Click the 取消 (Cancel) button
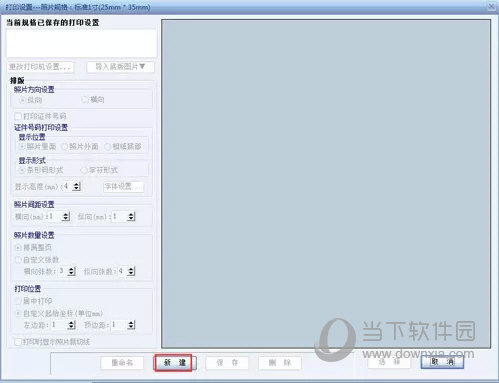 click(x=442, y=362)
